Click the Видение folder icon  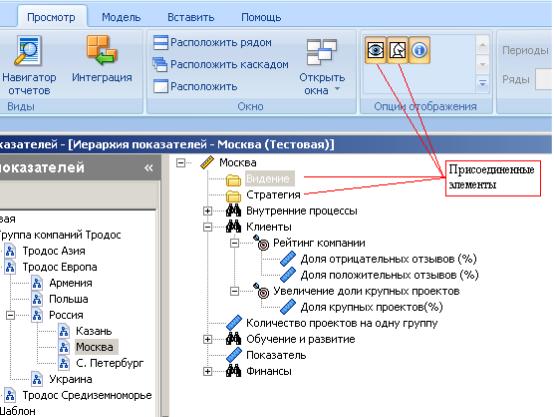coord(233,180)
